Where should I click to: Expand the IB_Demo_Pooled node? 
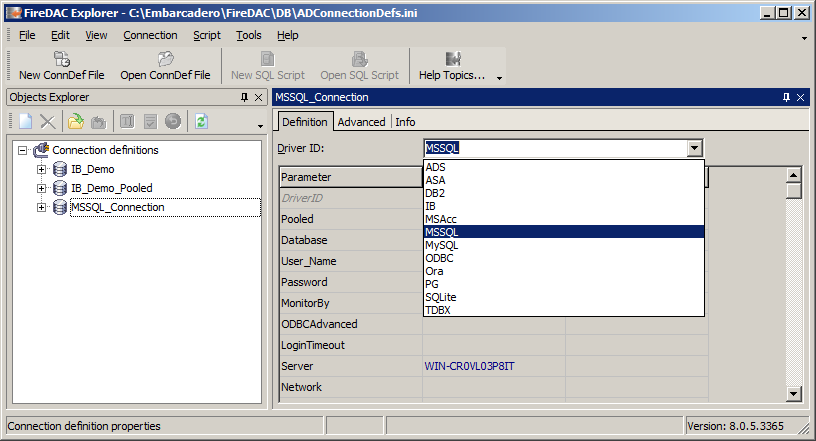(x=41, y=188)
